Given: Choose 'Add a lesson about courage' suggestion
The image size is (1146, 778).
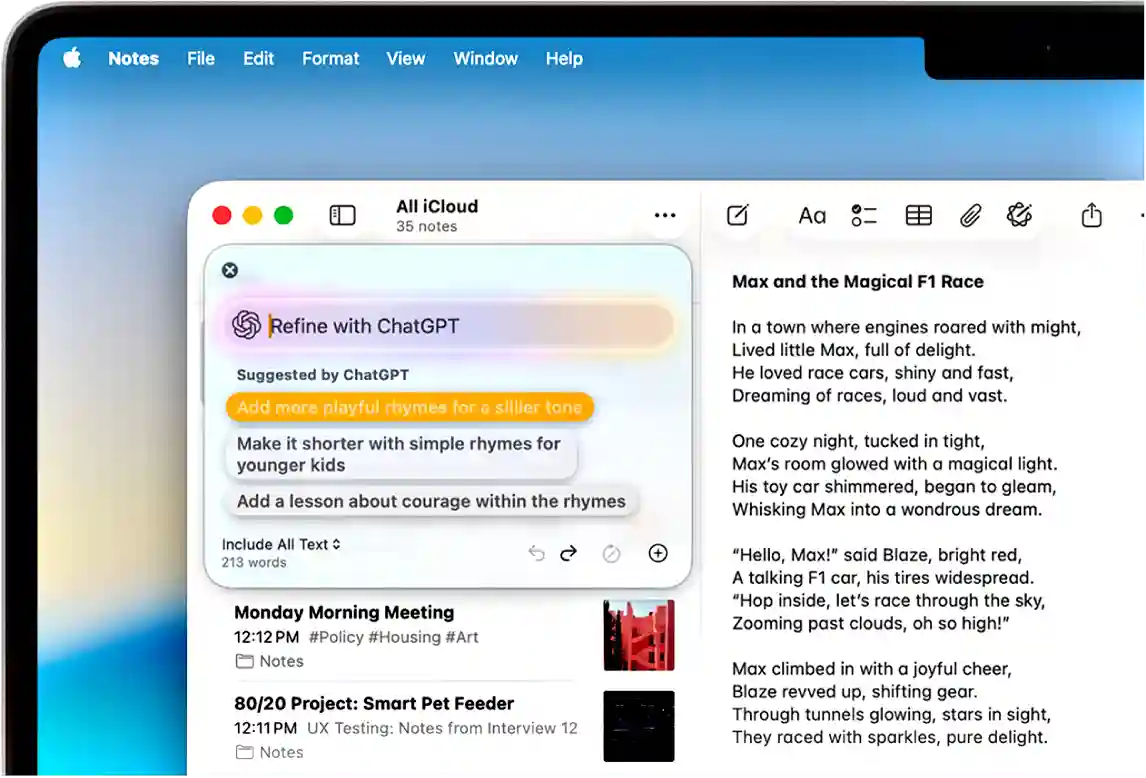Looking at the screenshot, I should [x=431, y=502].
